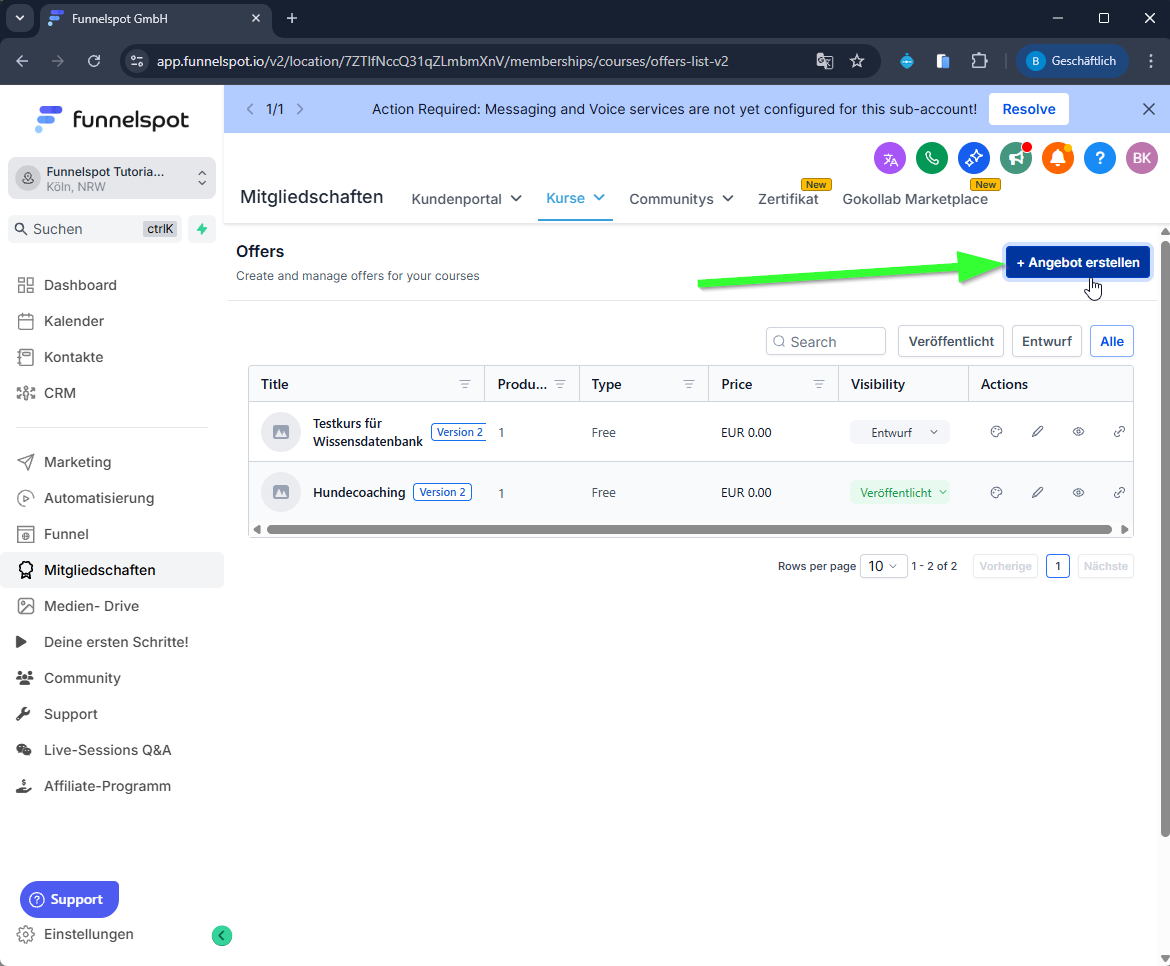This screenshot has width=1170, height=966.
Task: Focus the offers Search field
Action: click(825, 341)
